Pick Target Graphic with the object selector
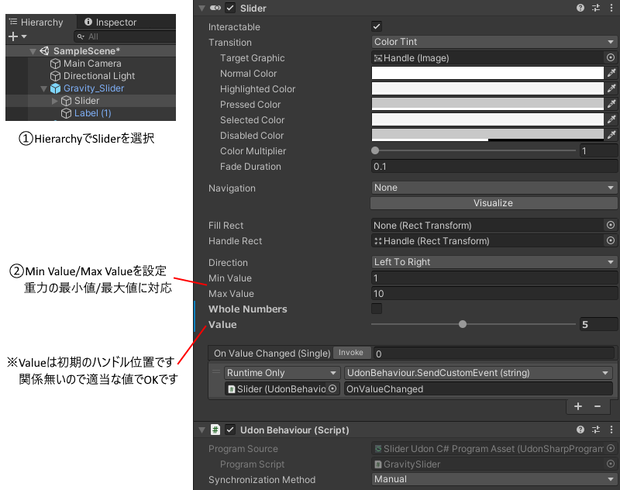 coord(611,58)
